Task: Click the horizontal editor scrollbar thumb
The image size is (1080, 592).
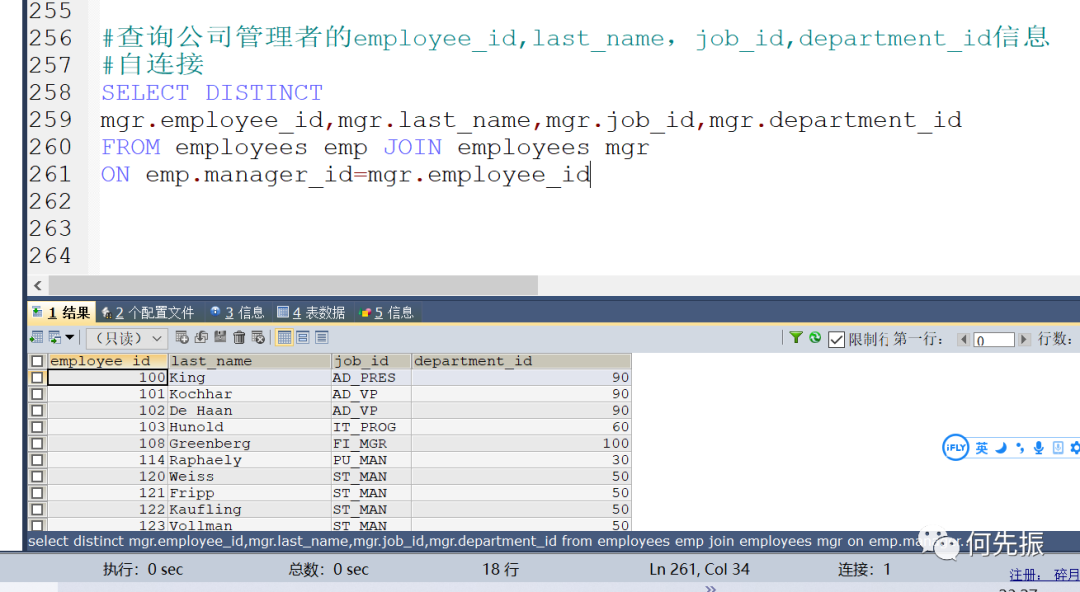Action: click(x=293, y=285)
